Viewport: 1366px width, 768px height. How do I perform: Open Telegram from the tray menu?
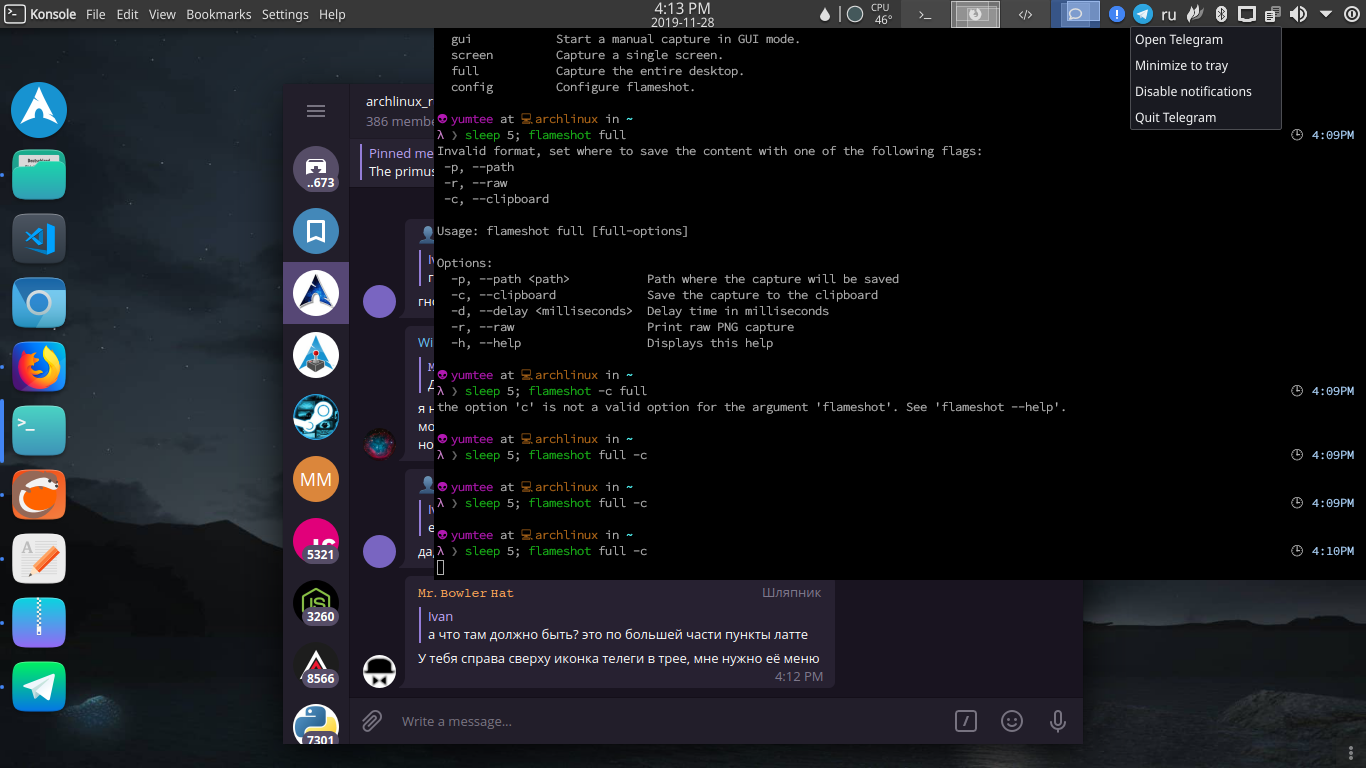1205,40
